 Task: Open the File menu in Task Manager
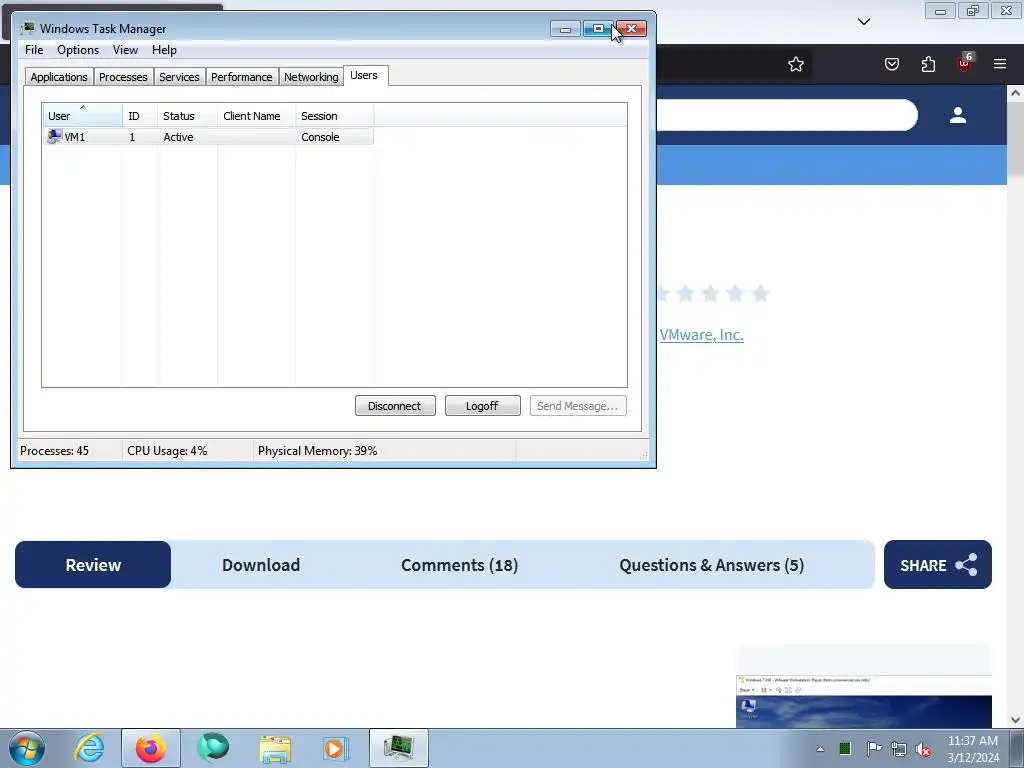point(34,50)
